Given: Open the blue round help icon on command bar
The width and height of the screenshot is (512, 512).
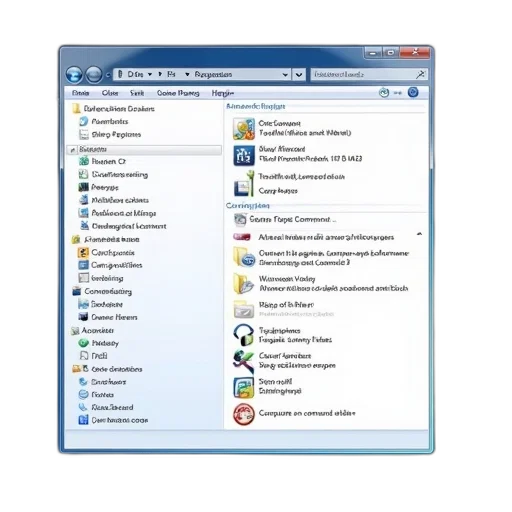Looking at the screenshot, I should coord(413,92).
